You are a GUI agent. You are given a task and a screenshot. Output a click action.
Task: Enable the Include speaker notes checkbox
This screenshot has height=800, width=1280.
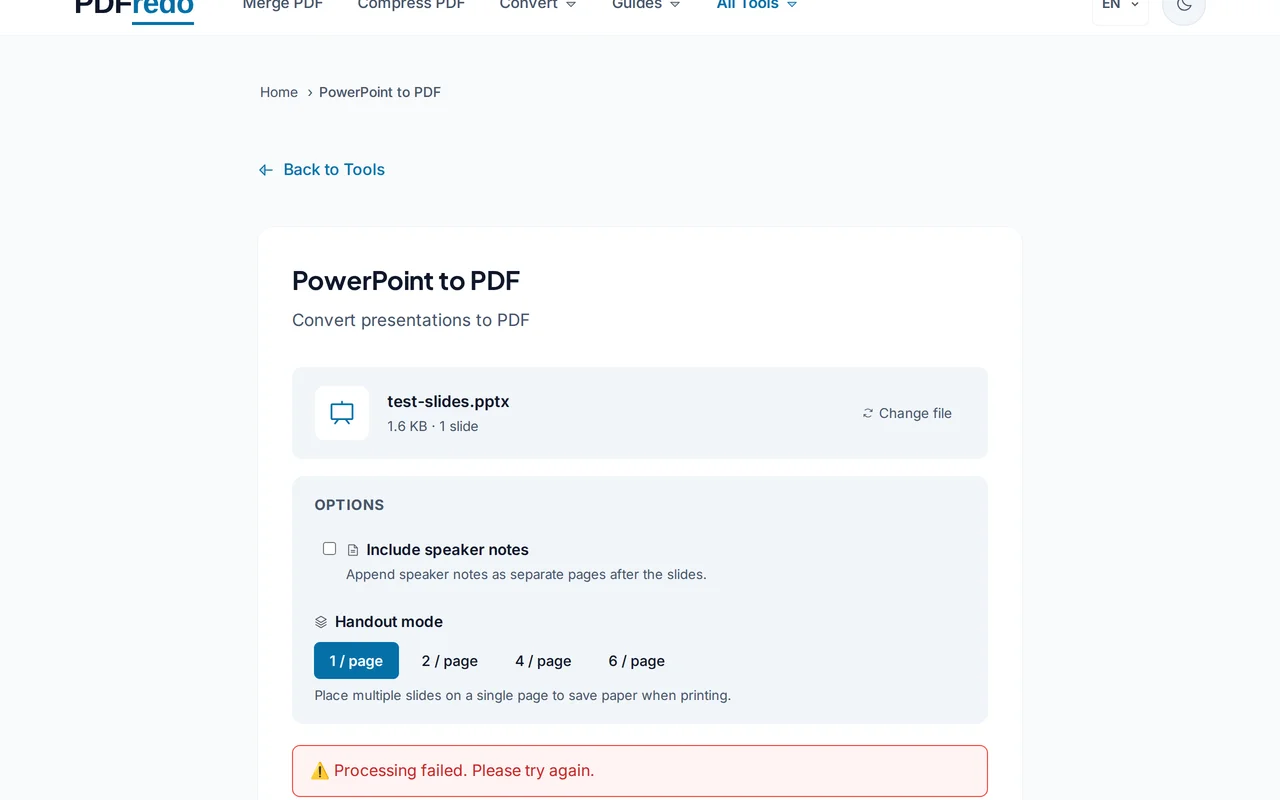(329, 548)
